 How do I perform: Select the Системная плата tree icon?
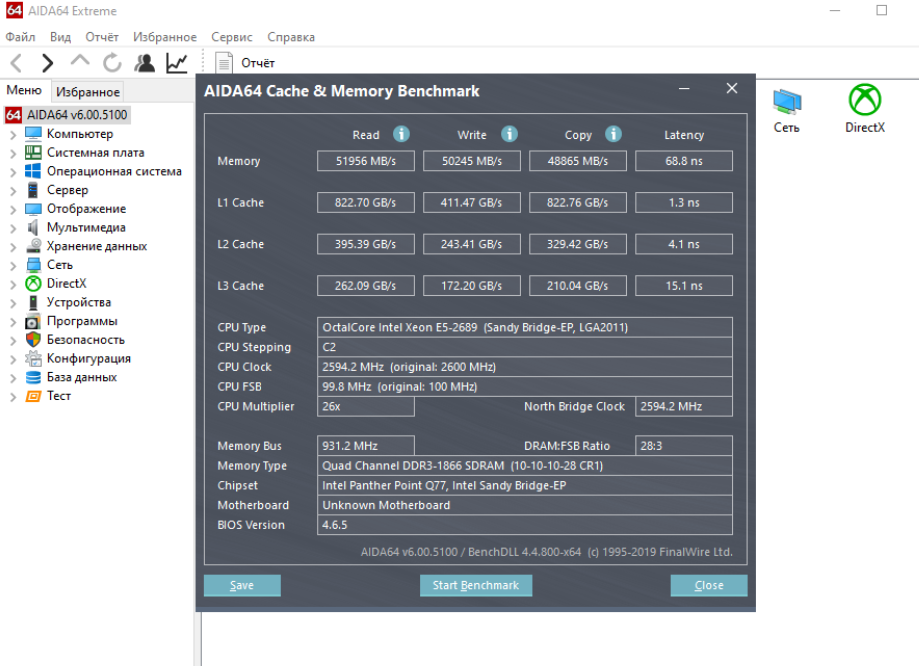click(33, 152)
